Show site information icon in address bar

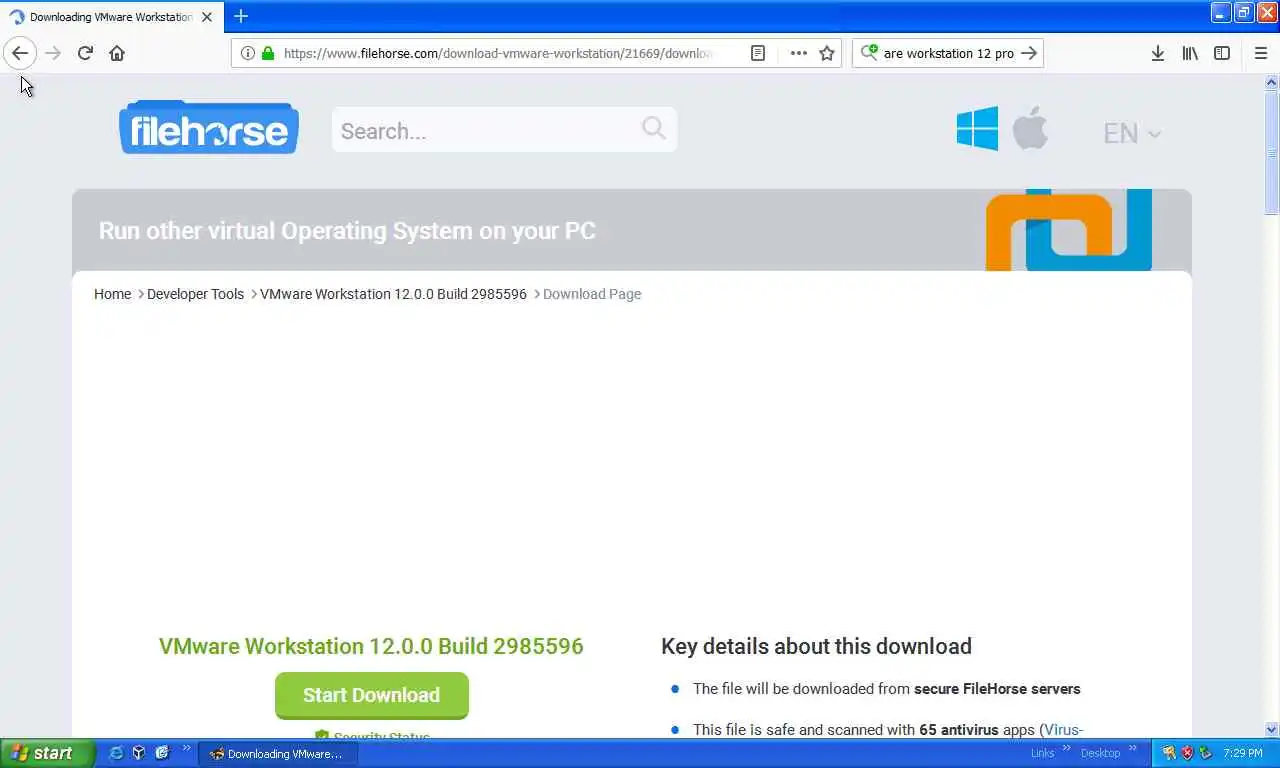(247, 53)
